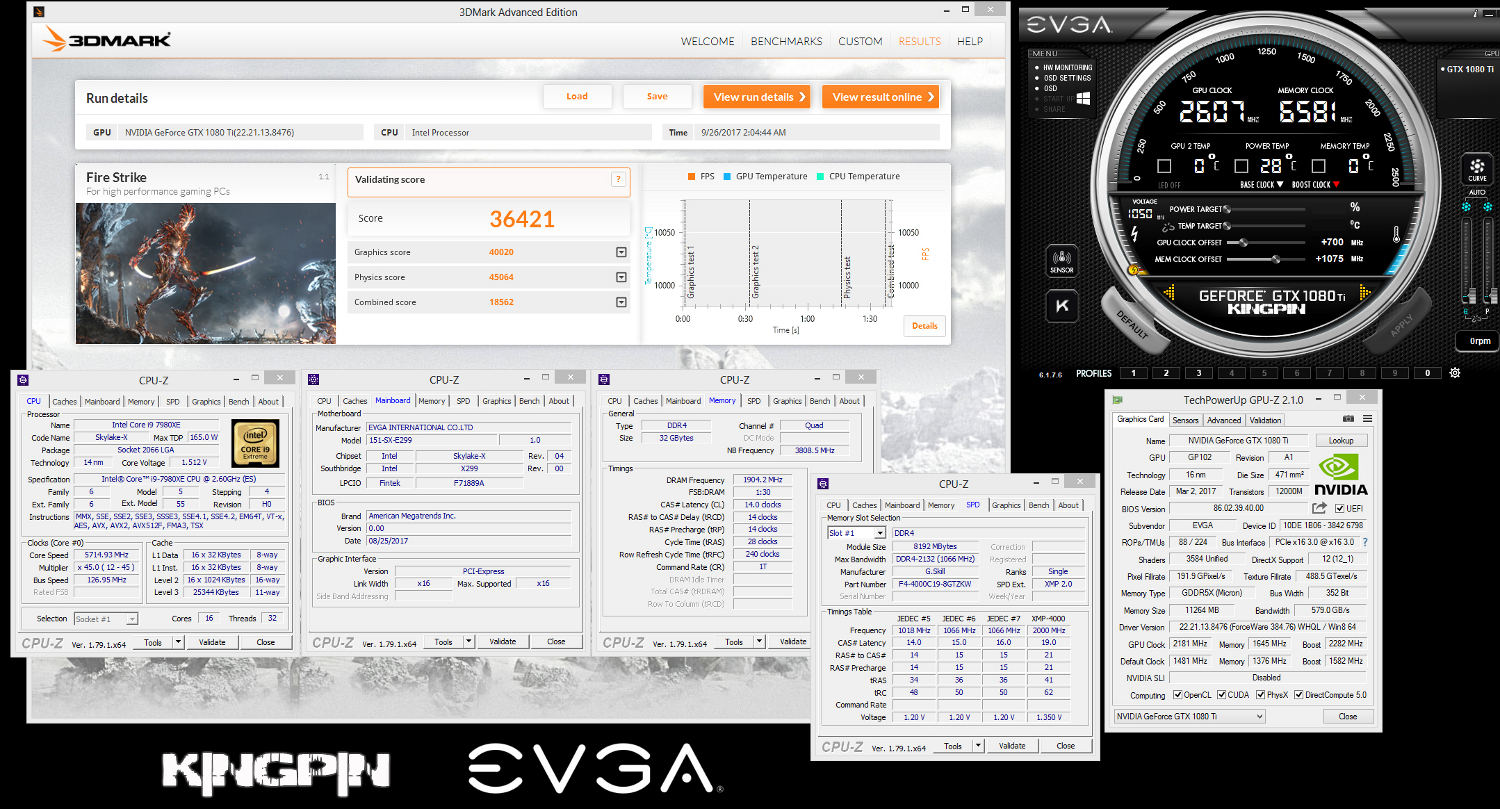The width and height of the screenshot is (1500, 809).
Task: Open Tools dropdown arrow in CPU-Z Mainboard window
Action: (x=470, y=642)
